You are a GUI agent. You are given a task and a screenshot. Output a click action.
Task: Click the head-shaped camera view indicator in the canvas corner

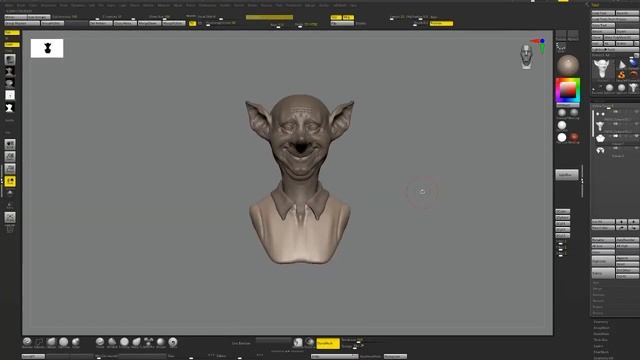click(527, 56)
